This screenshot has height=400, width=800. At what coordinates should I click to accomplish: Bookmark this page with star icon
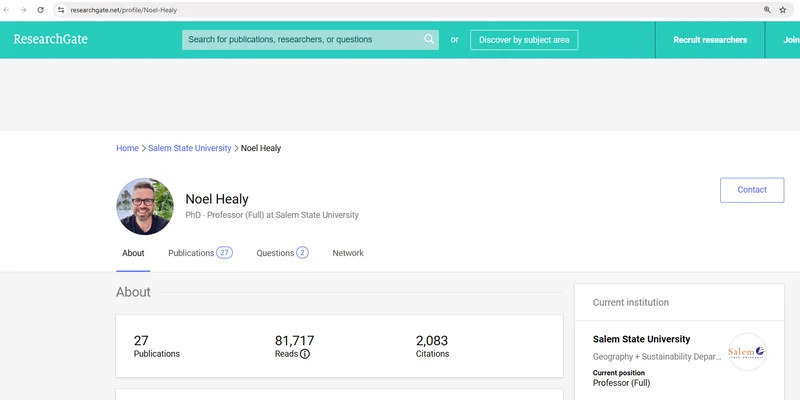(783, 9)
